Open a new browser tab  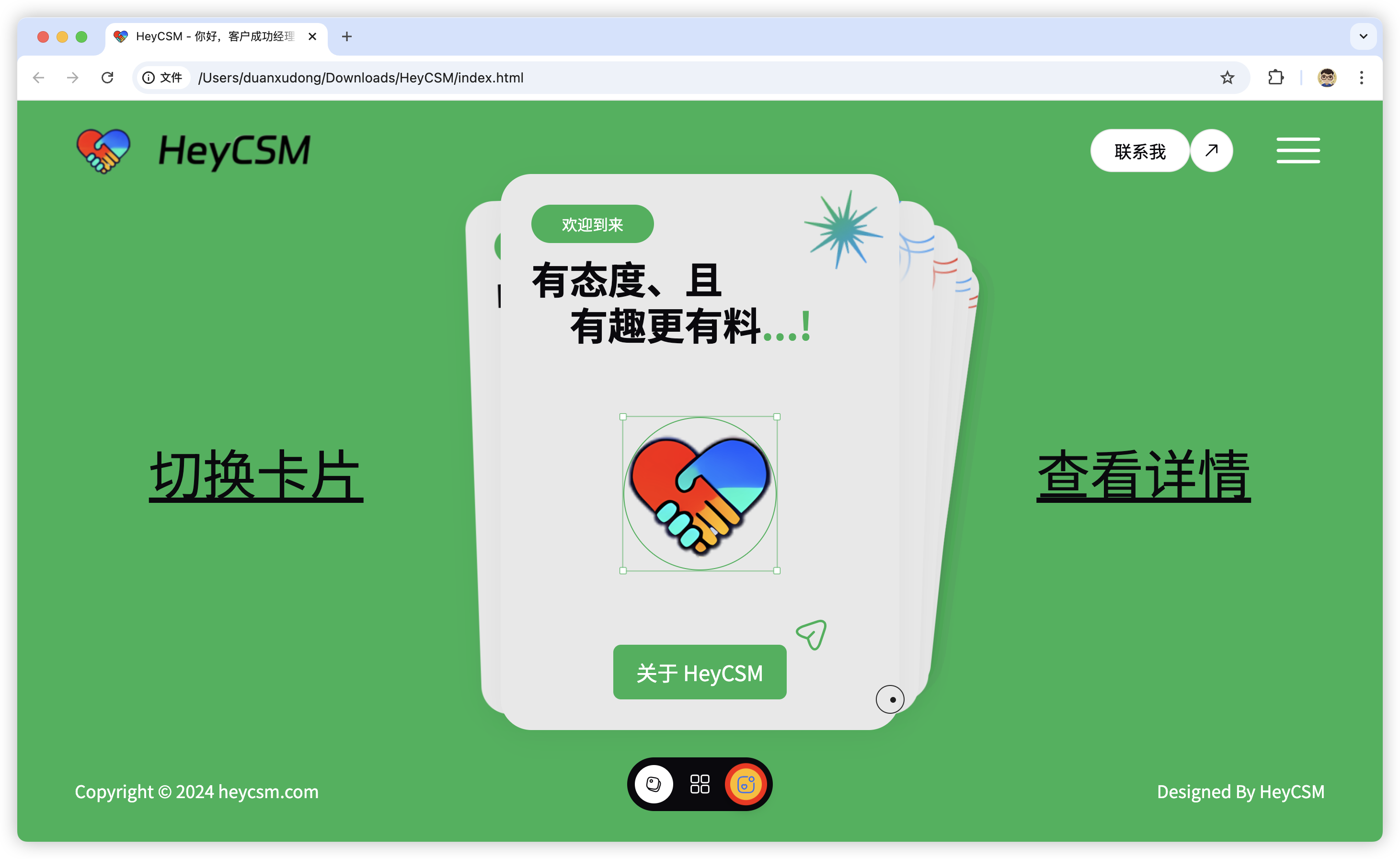(346, 36)
